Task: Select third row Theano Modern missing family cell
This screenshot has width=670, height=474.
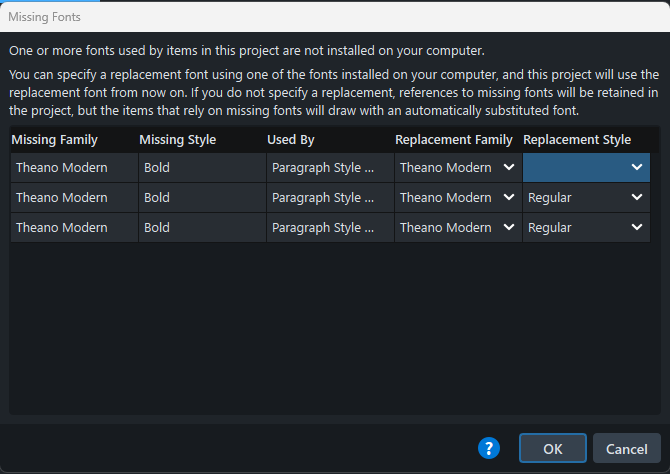Action: [62, 228]
